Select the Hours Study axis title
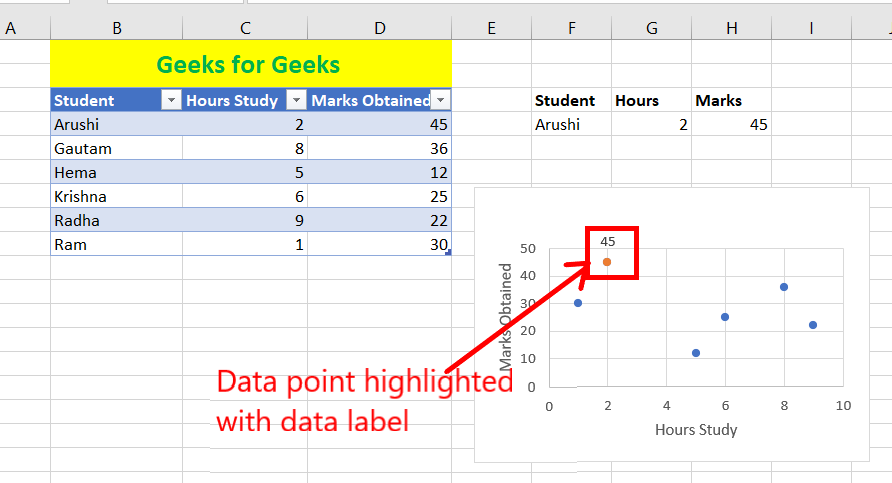 (696, 430)
